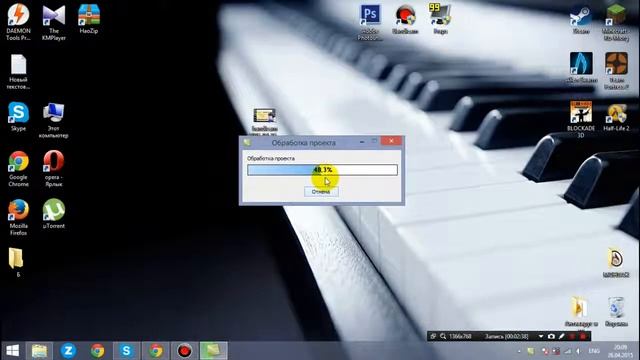This screenshot has width=640, height=360.
Task: Cancel processing with the Отмена button
Action: (x=321, y=191)
